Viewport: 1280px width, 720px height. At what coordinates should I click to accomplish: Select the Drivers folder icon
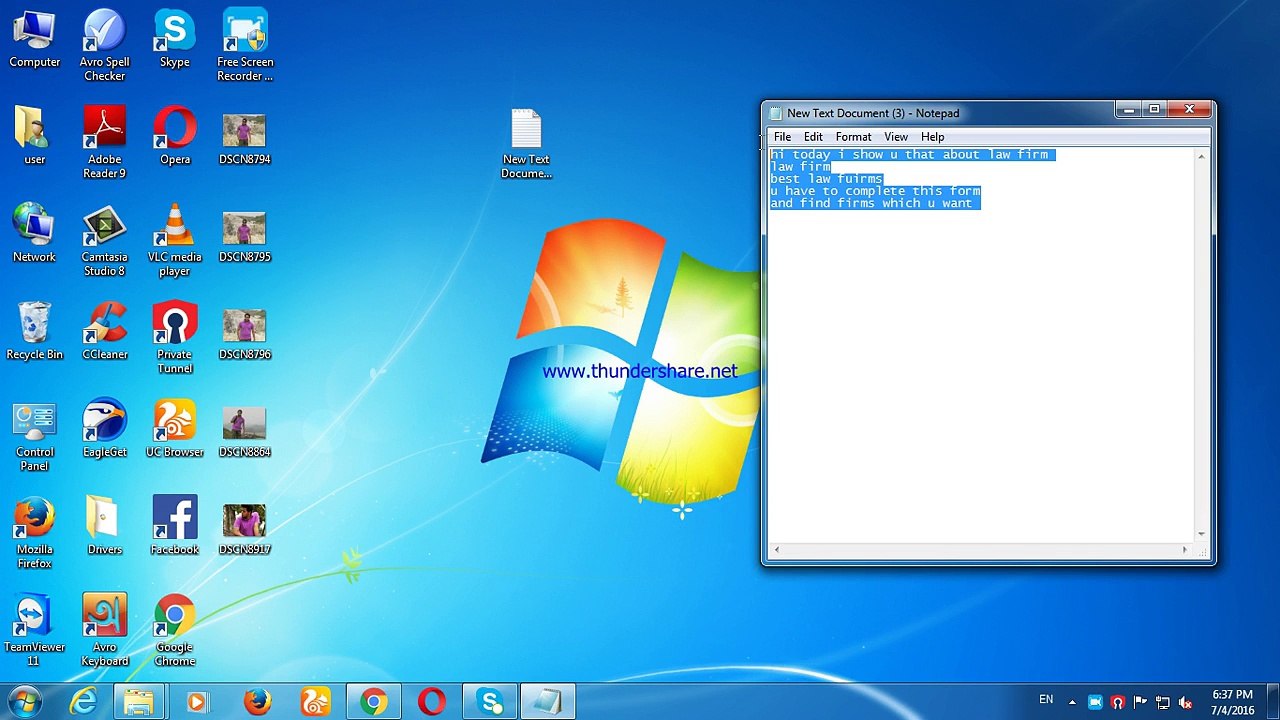click(x=105, y=527)
